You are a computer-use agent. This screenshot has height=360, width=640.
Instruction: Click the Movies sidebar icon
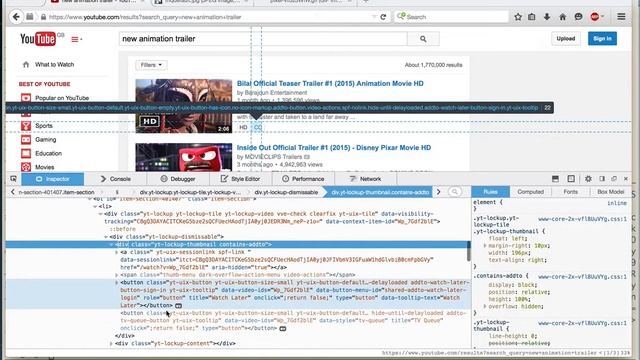pyautogui.click(x=26, y=167)
